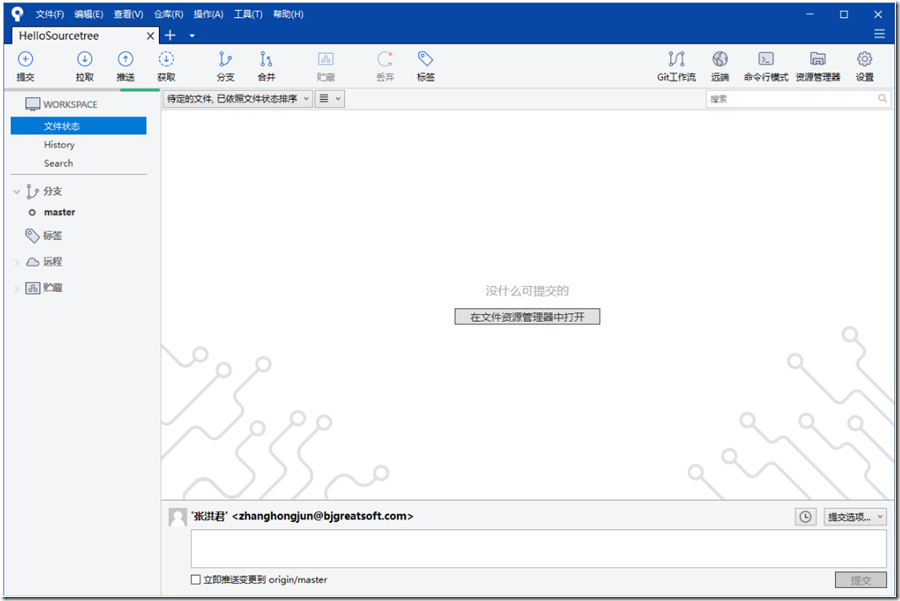
Task: Open a new tab with plus icon
Action: coord(170,35)
